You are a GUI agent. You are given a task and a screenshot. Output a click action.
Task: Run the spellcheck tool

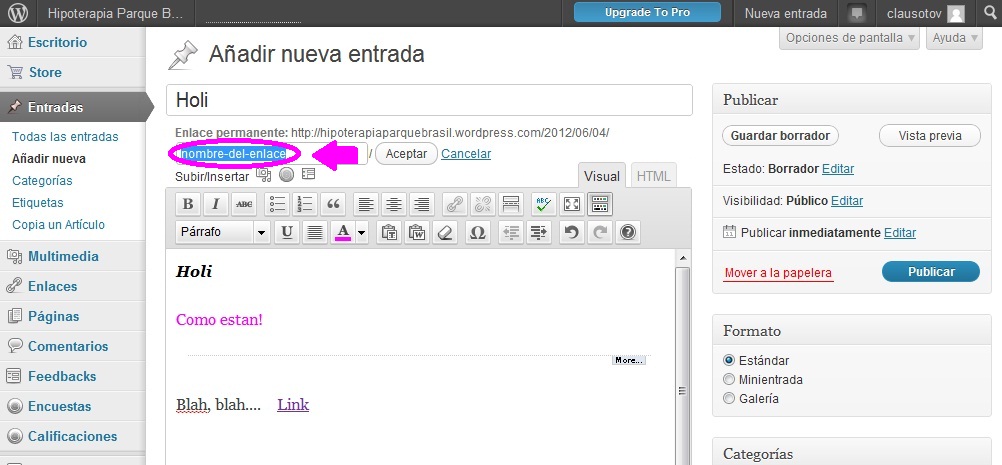[543, 204]
